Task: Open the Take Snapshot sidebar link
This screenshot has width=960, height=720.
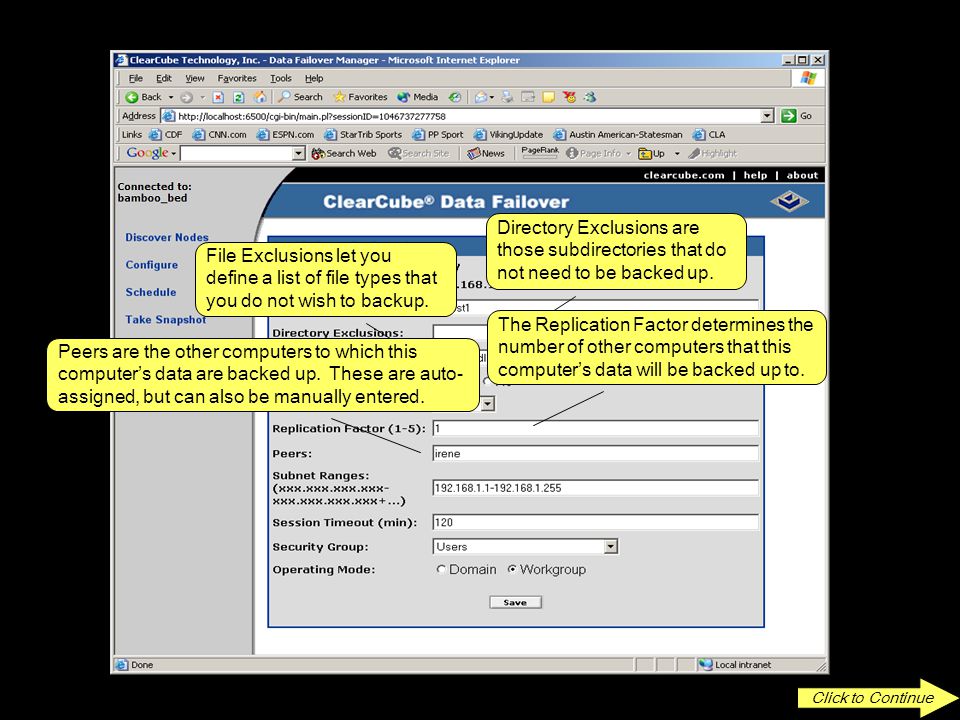Action: click(165, 320)
